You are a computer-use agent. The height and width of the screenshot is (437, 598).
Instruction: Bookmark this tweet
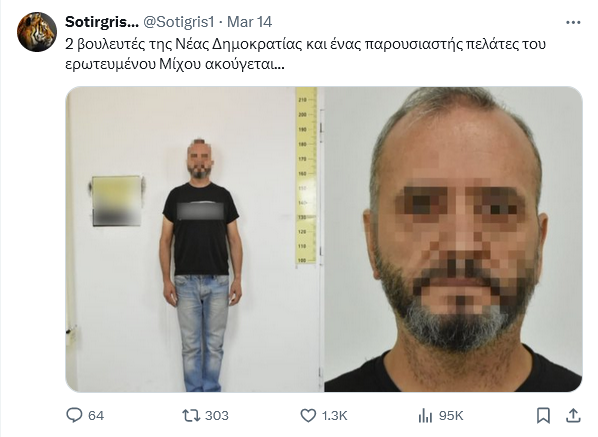click(543, 415)
